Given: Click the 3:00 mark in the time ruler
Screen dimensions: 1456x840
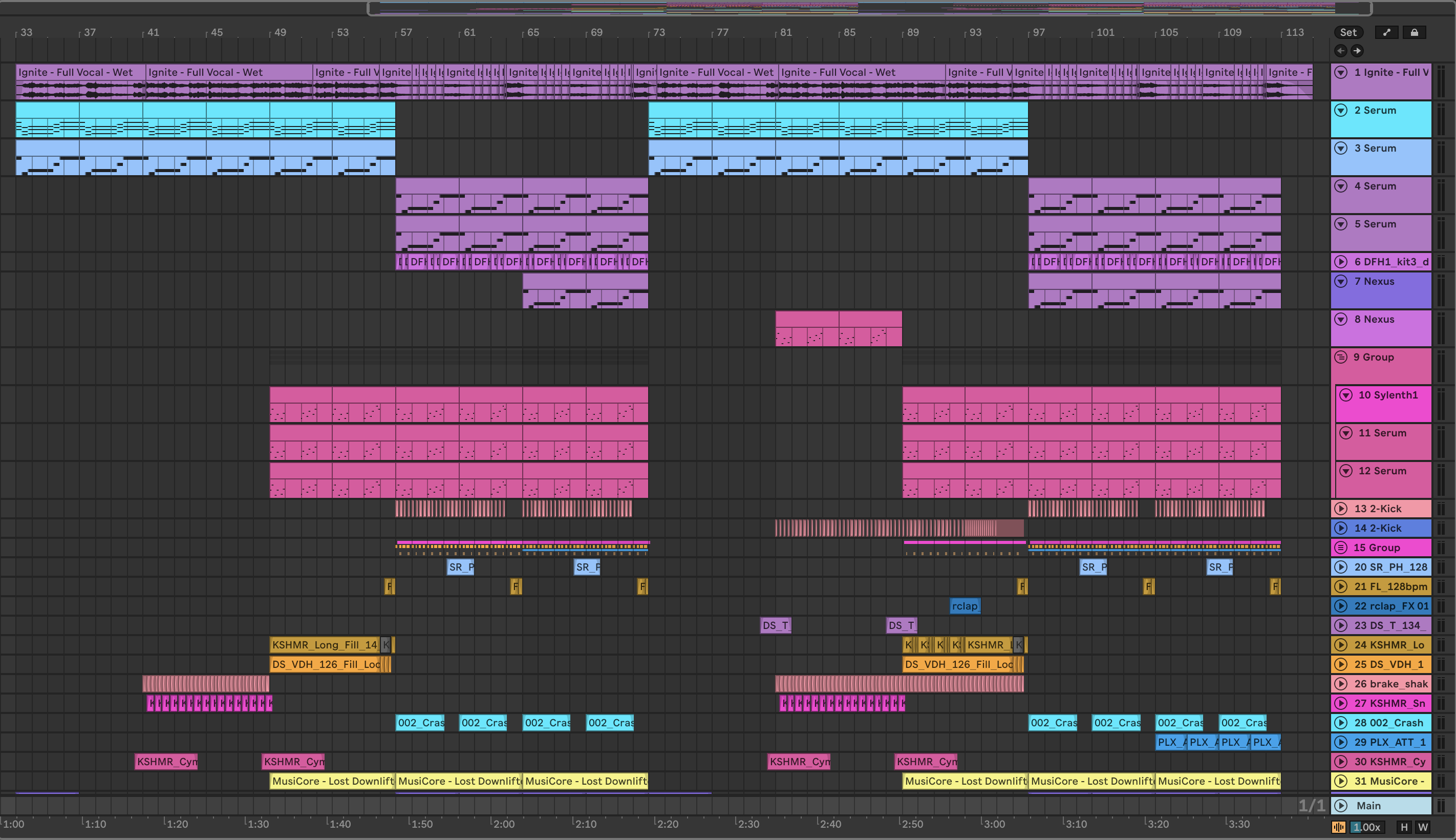Looking at the screenshot, I should click(994, 824).
